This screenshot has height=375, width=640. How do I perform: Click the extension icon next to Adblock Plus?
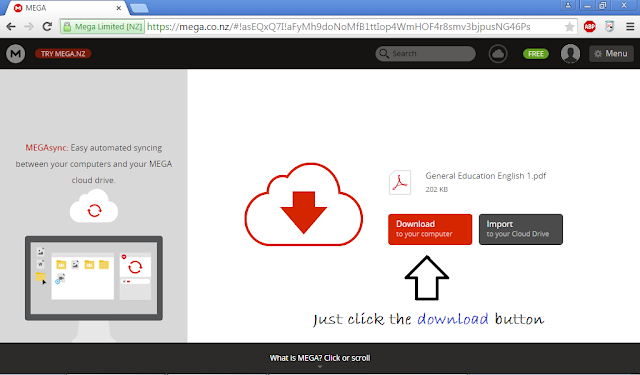point(609,27)
